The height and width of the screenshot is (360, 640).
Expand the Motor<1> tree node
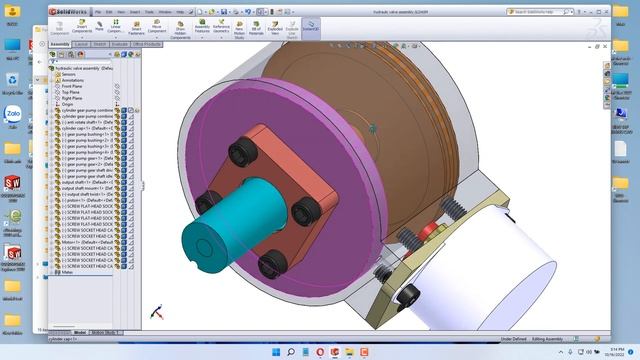[x=52, y=242]
